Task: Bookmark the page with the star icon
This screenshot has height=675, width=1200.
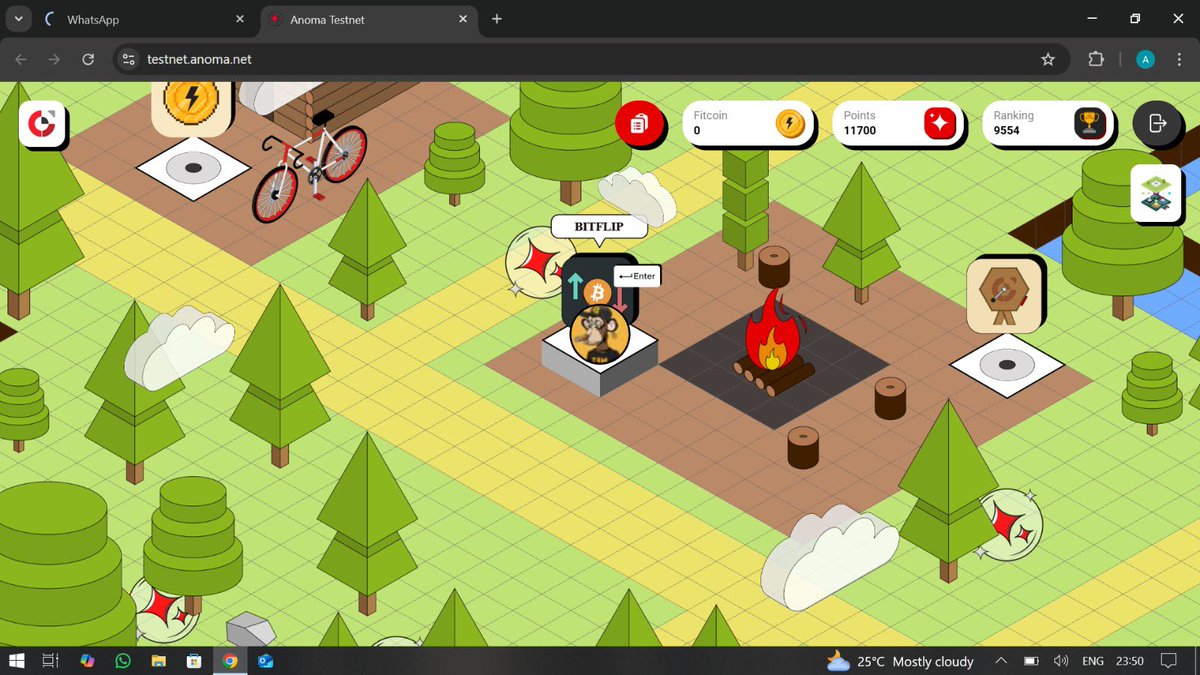Action: click(1048, 59)
